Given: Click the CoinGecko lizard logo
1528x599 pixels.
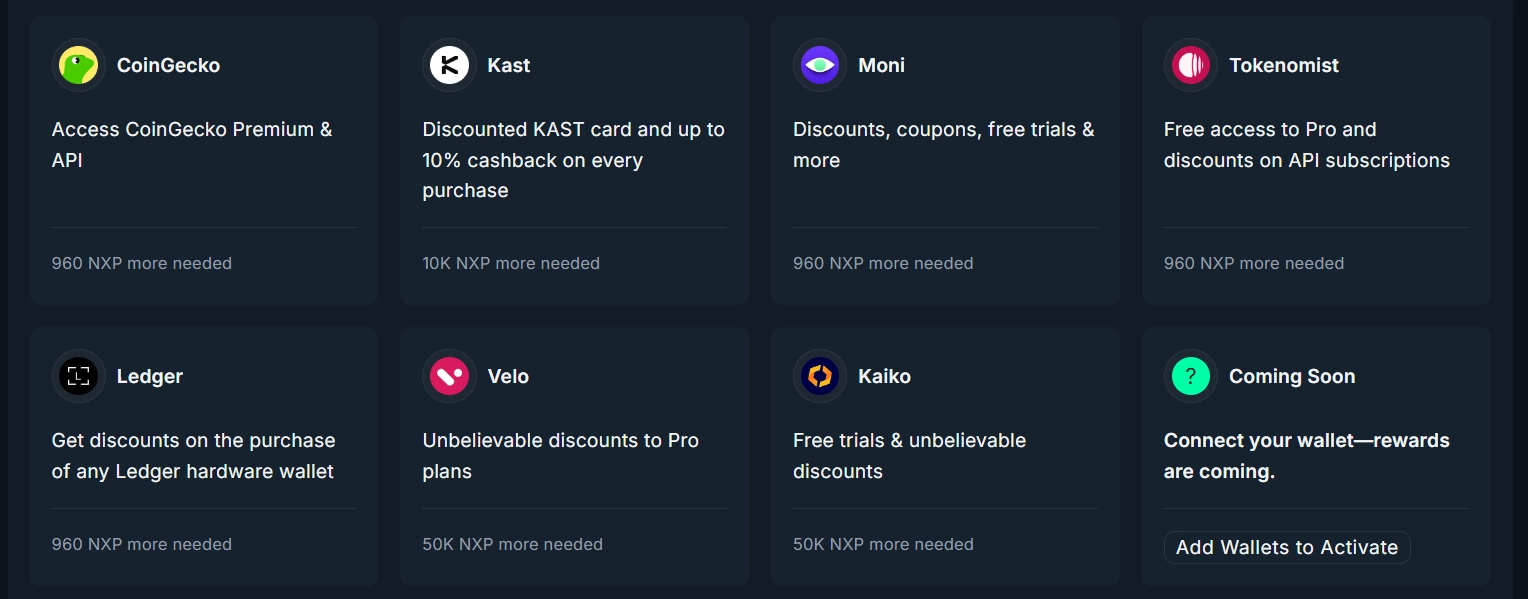Looking at the screenshot, I should 78,65.
